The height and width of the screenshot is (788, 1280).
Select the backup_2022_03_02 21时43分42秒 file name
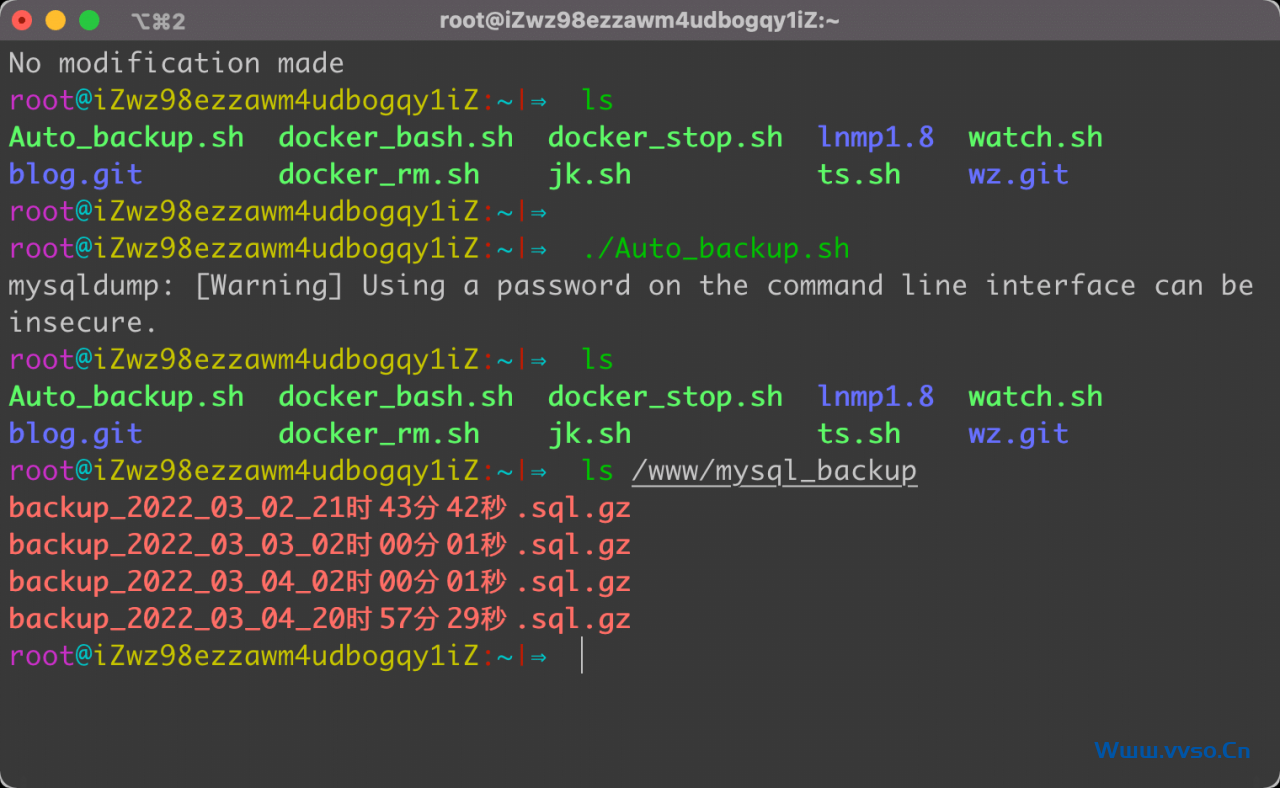click(320, 508)
